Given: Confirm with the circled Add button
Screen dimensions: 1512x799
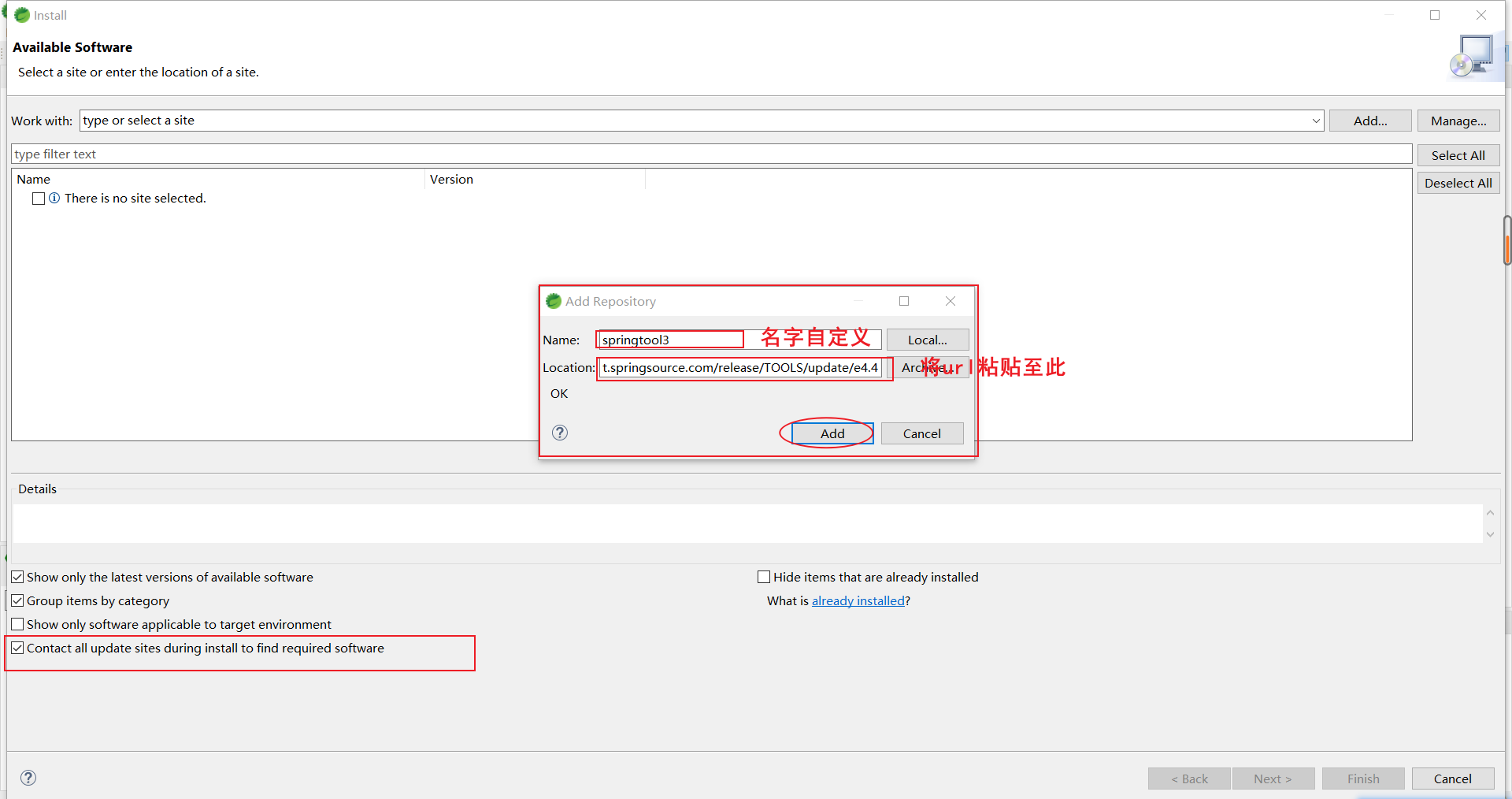Looking at the screenshot, I should (832, 433).
